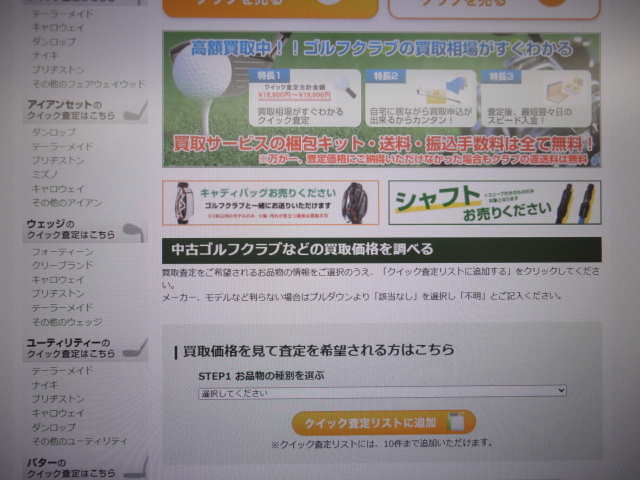Click the utility club icon beside ユーティリティー
The image size is (640, 480).
[135, 349]
